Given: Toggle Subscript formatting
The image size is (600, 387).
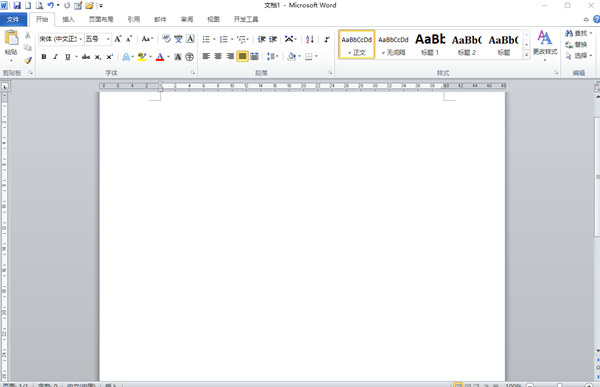Looking at the screenshot, I should click(x=98, y=57).
